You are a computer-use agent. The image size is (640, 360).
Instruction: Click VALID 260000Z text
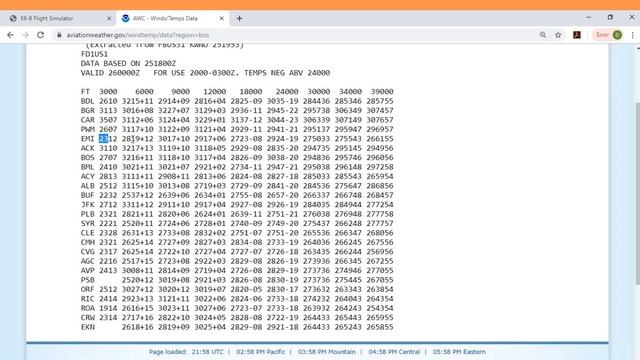[x=110, y=73]
